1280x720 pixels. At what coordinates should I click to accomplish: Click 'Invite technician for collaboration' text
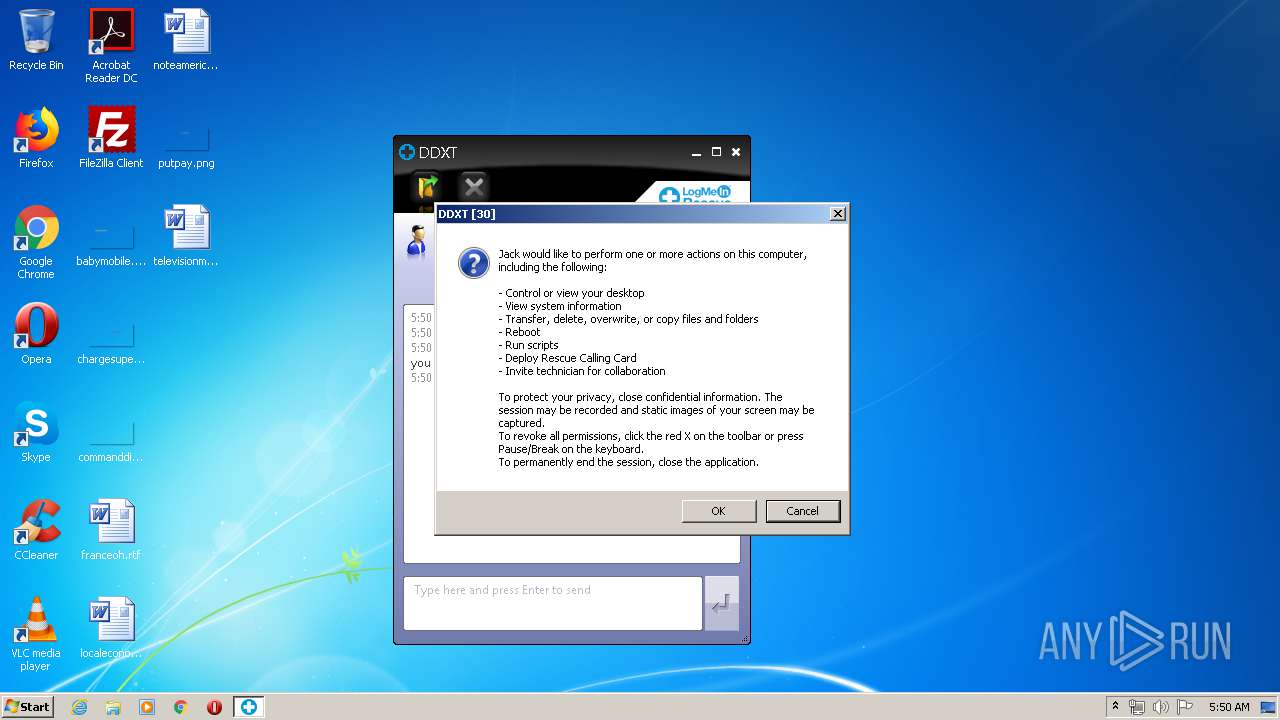tap(582, 371)
